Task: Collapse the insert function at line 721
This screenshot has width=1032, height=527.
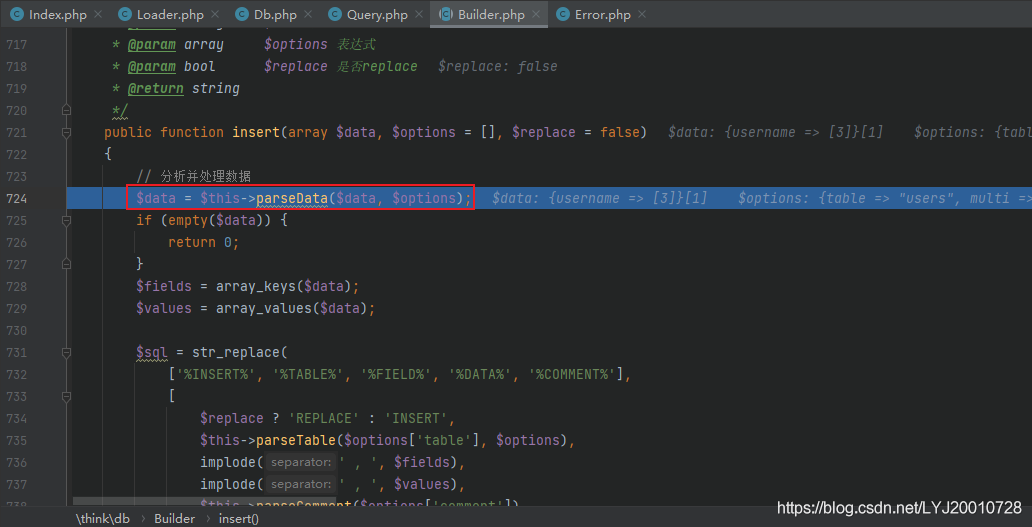Action: pyautogui.click(x=66, y=132)
